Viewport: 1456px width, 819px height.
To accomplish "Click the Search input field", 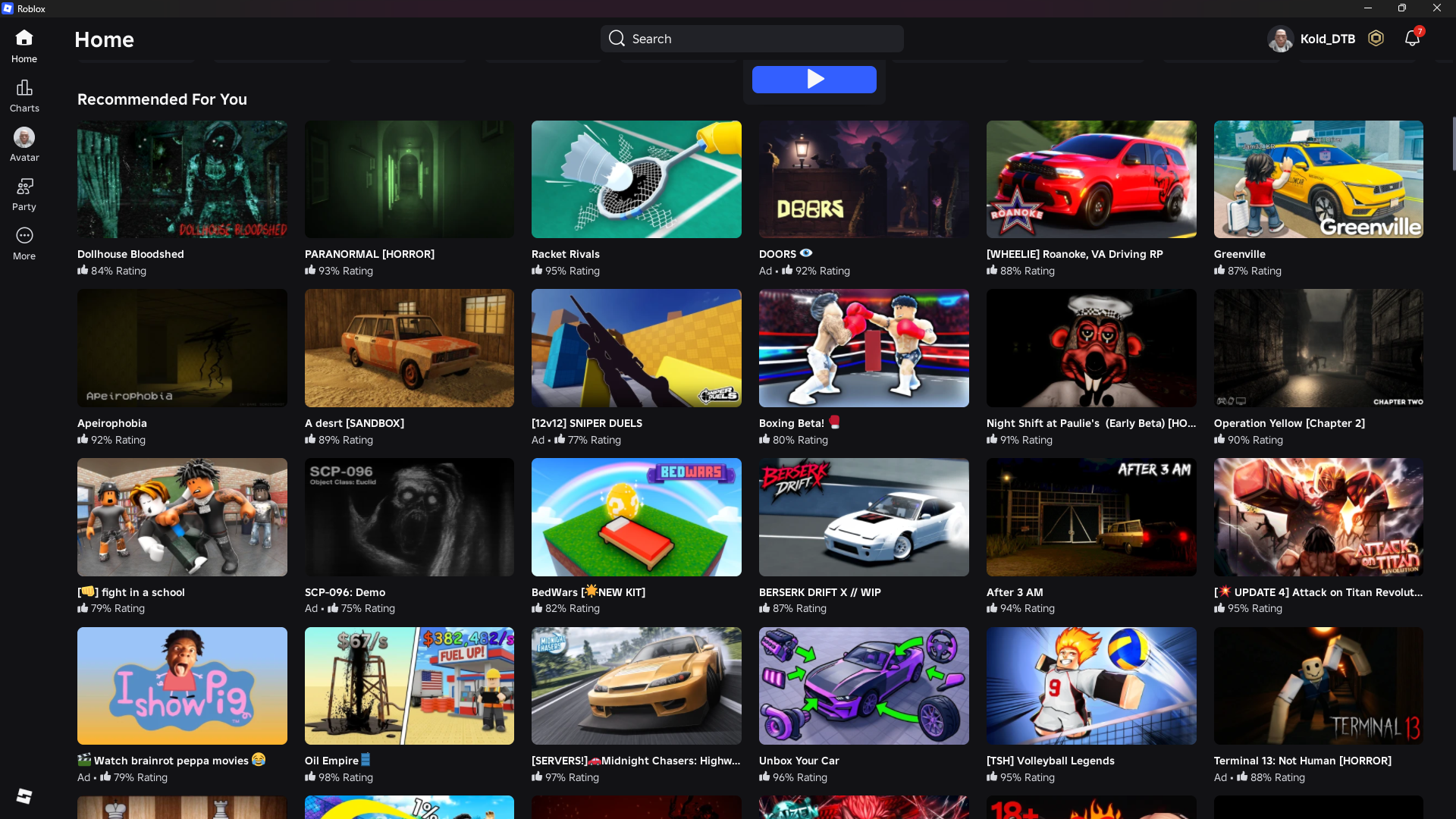I will tap(752, 39).
